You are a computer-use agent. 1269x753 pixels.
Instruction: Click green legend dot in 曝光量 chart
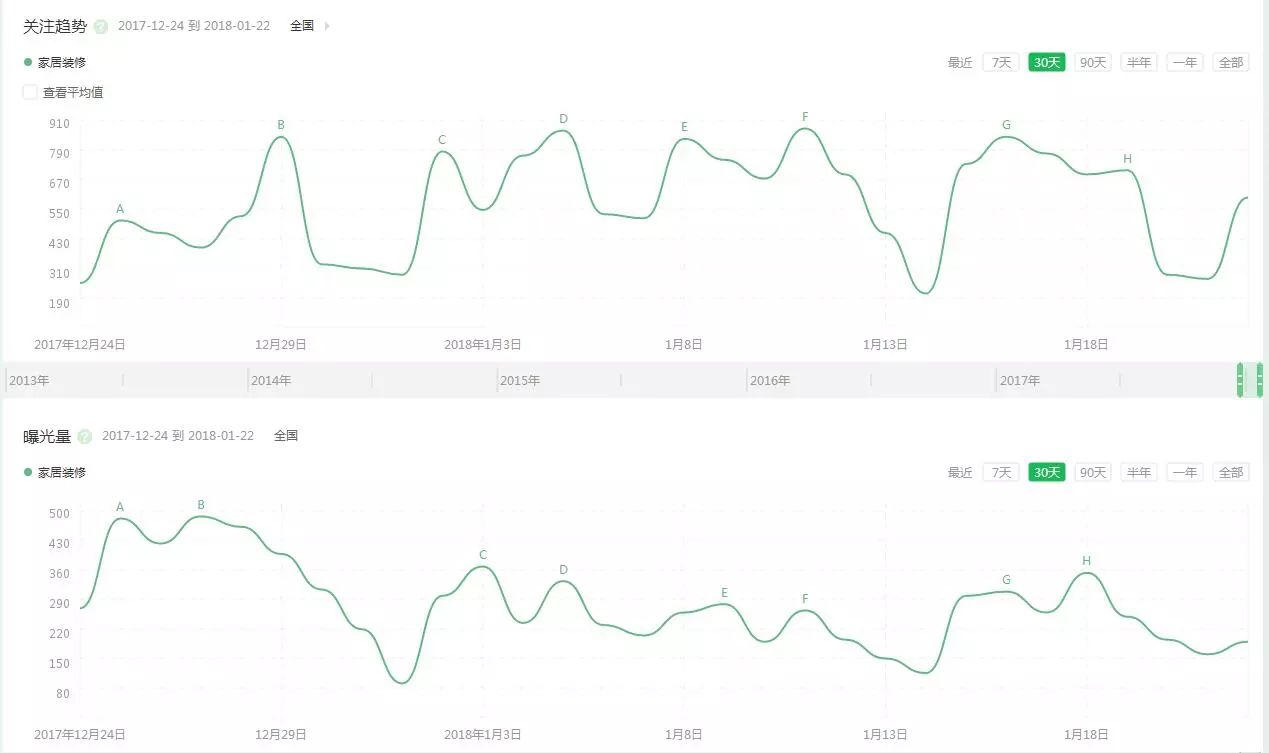[28, 472]
